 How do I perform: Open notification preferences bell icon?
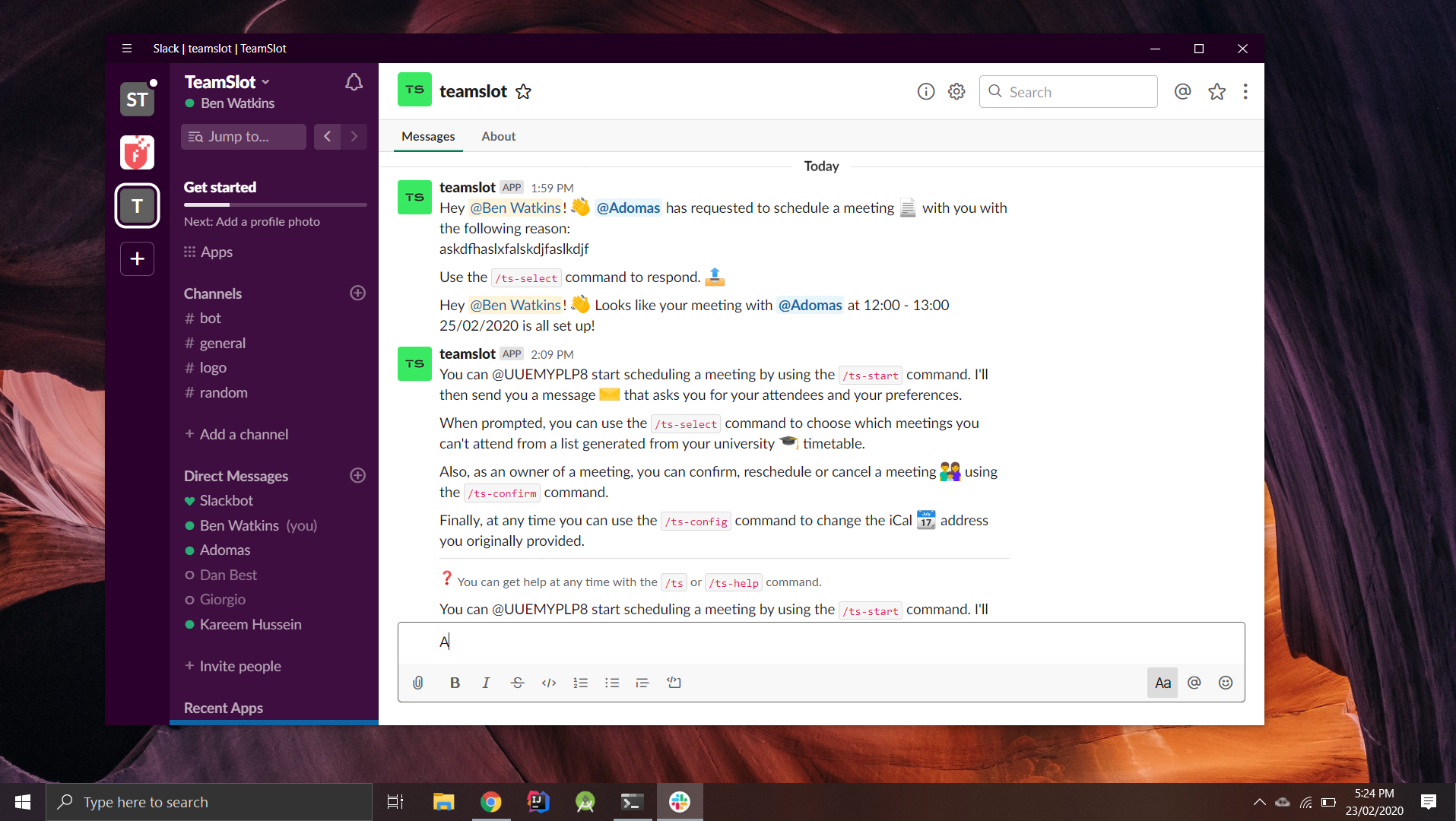coord(354,82)
